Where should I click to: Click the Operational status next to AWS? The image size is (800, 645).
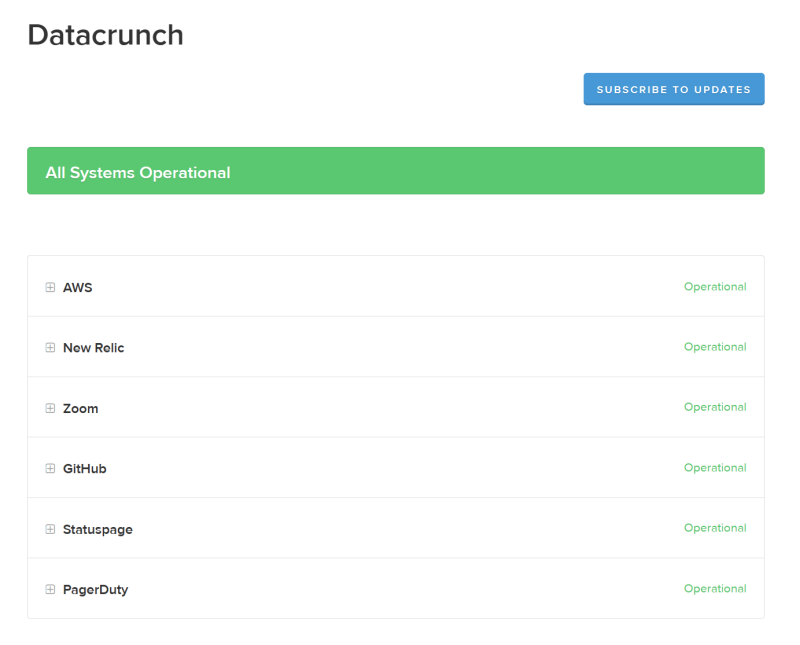coord(715,287)
